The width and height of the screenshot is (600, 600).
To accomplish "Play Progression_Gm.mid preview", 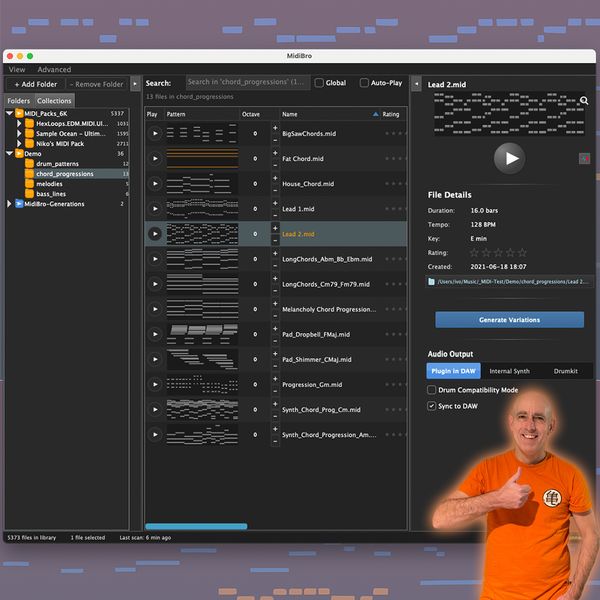I will (x=155, y=384).
